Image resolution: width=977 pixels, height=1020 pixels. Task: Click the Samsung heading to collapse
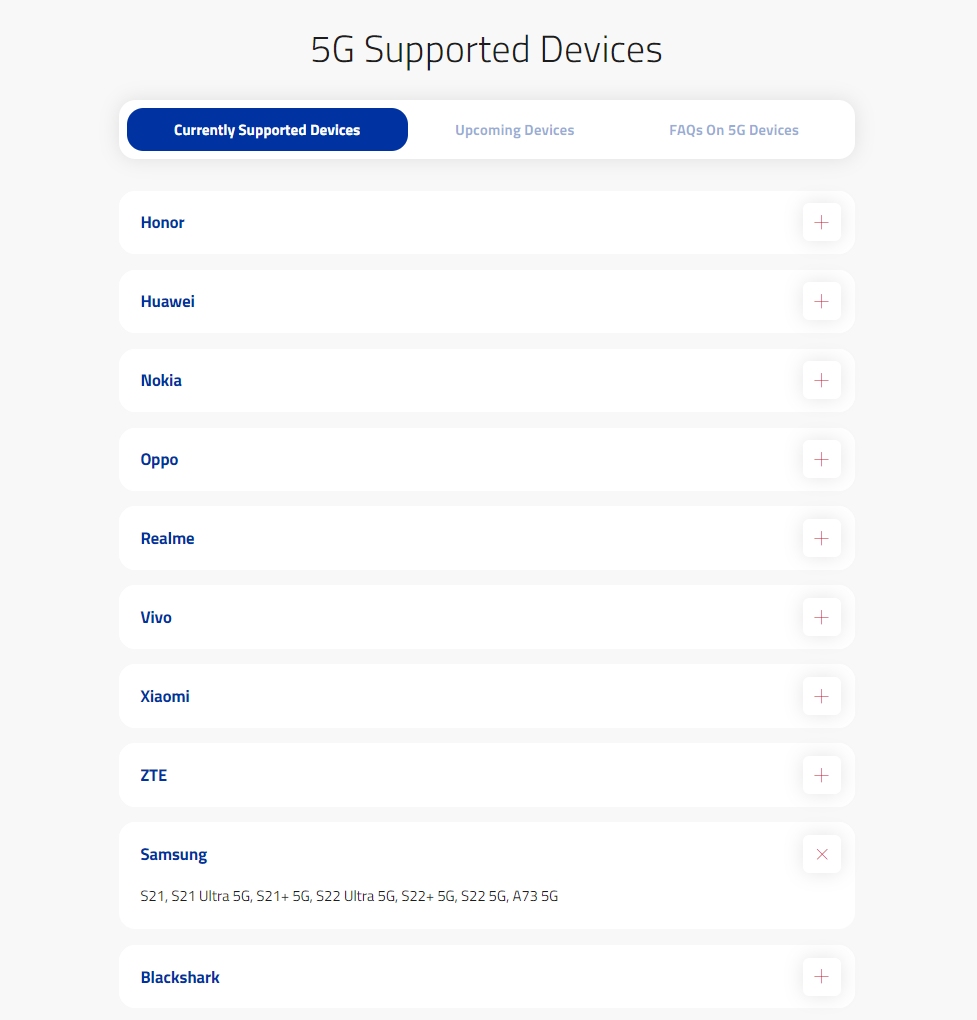tap(174, 855)
